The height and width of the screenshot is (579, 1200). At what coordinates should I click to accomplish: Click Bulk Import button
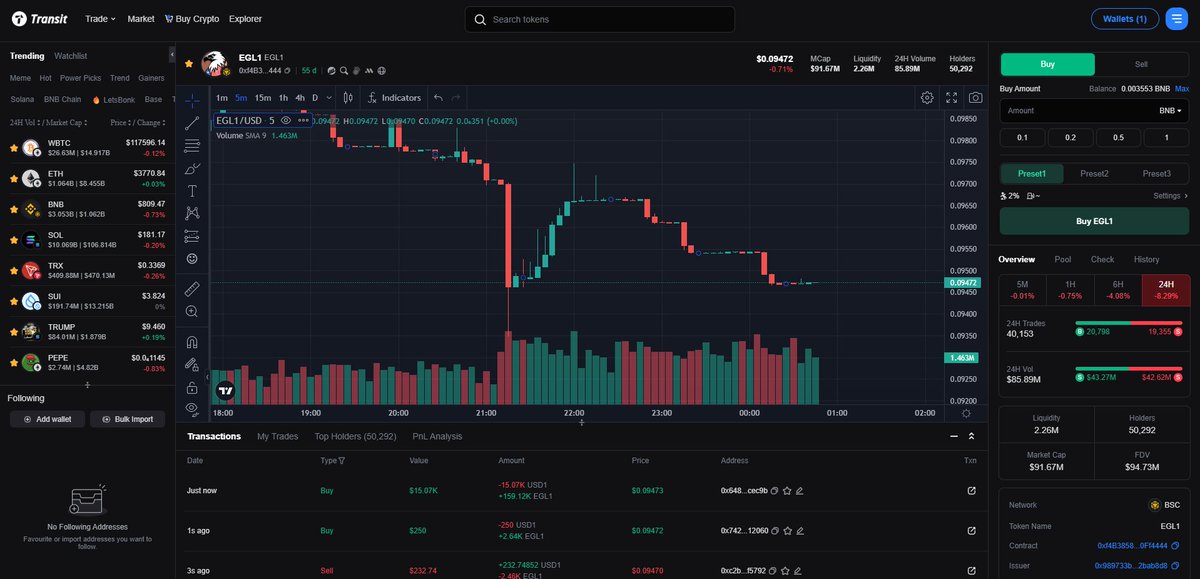click(x=128, y=419)
